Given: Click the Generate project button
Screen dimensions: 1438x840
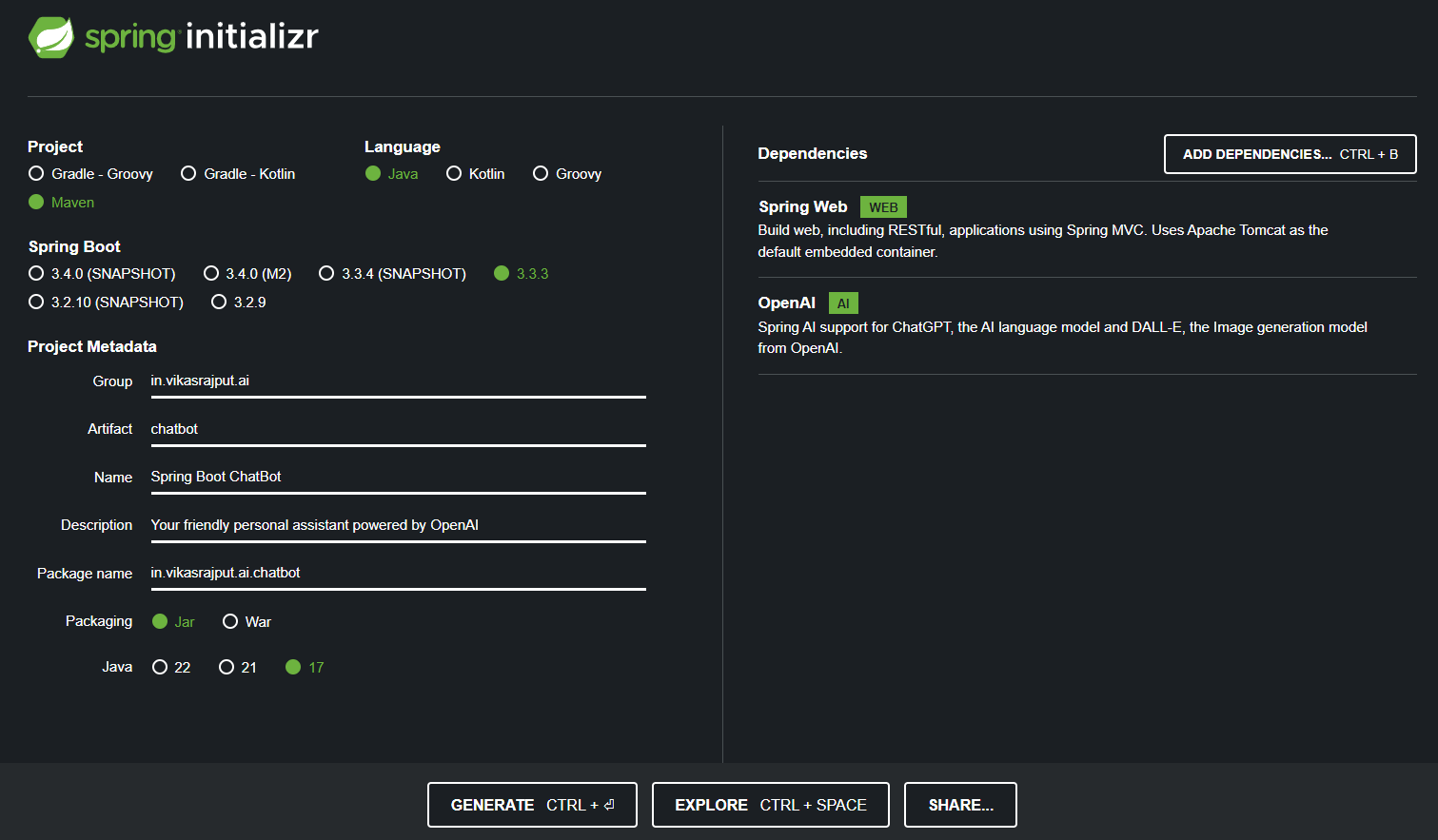Looking at the screenshot, I should click(532, 805).
